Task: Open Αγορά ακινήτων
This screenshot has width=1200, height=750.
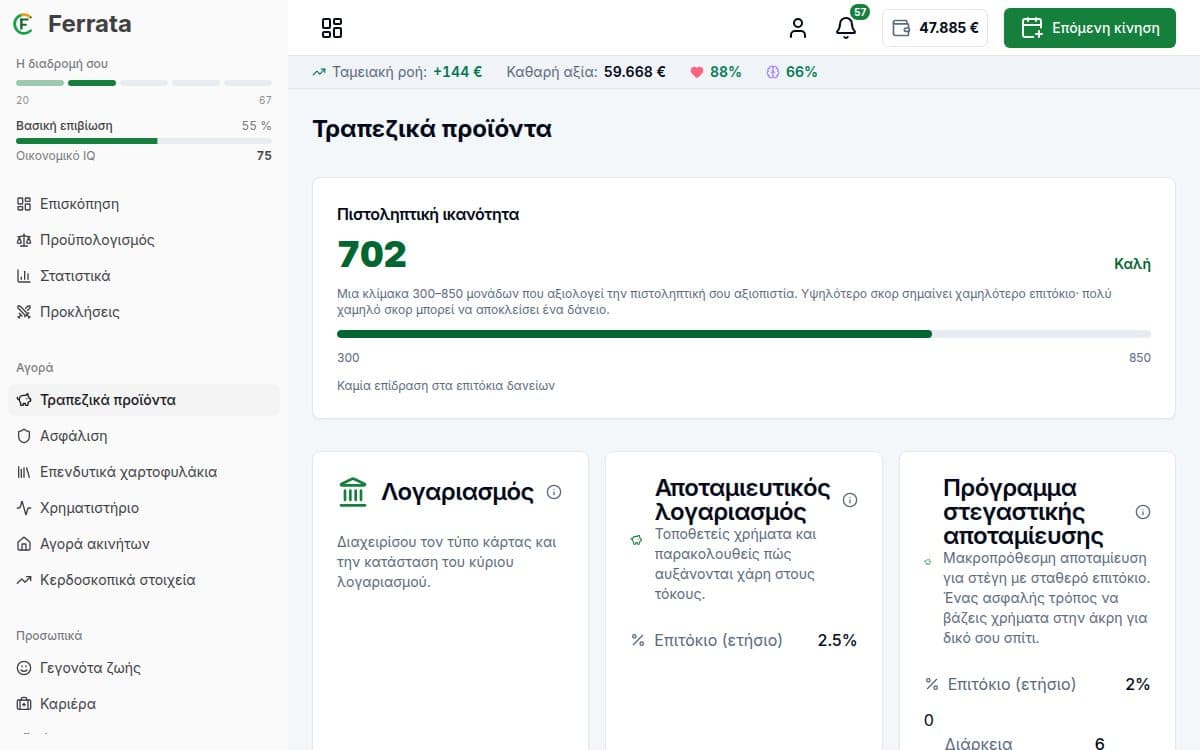Action: point(144,544)
